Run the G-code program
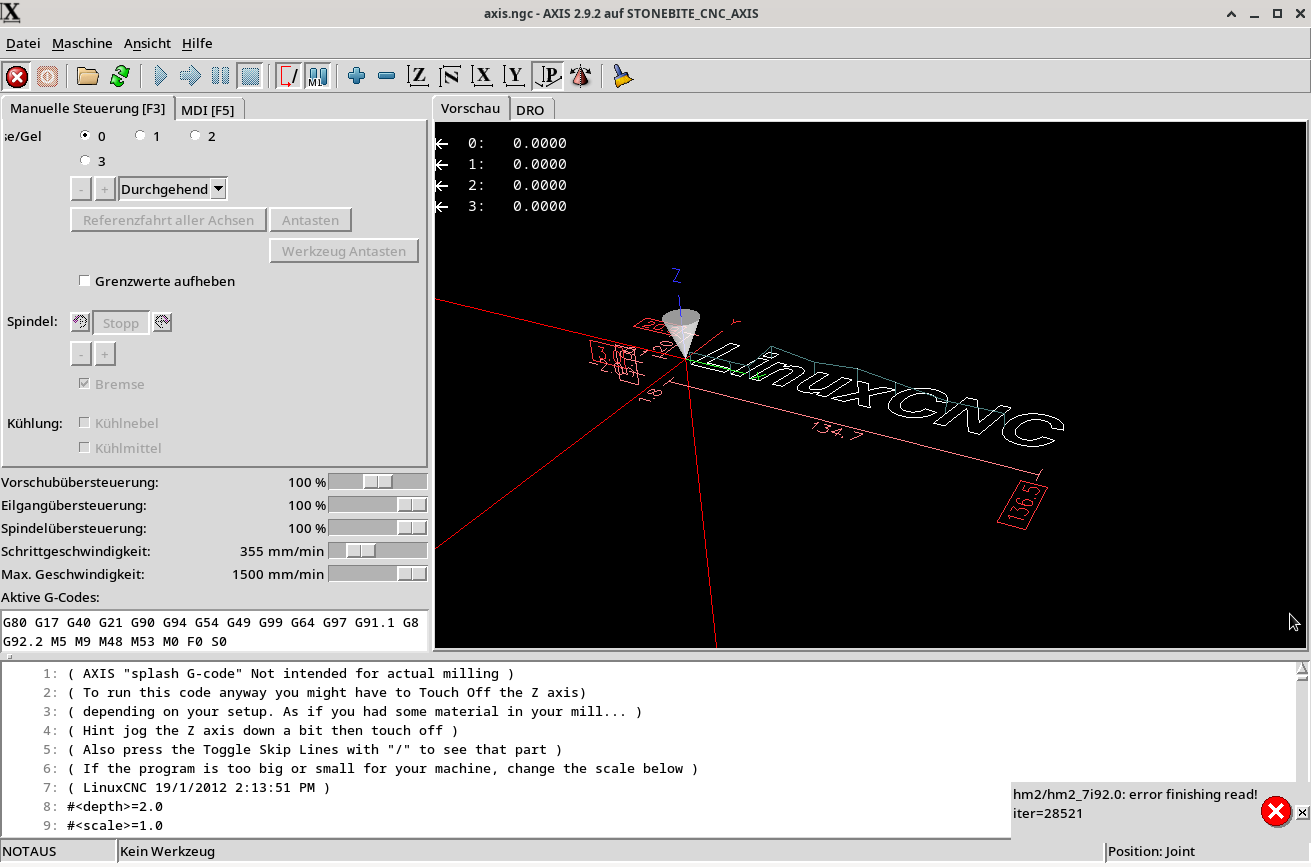The width and height of the screenshot is (1311, 867). coord(160,76)
